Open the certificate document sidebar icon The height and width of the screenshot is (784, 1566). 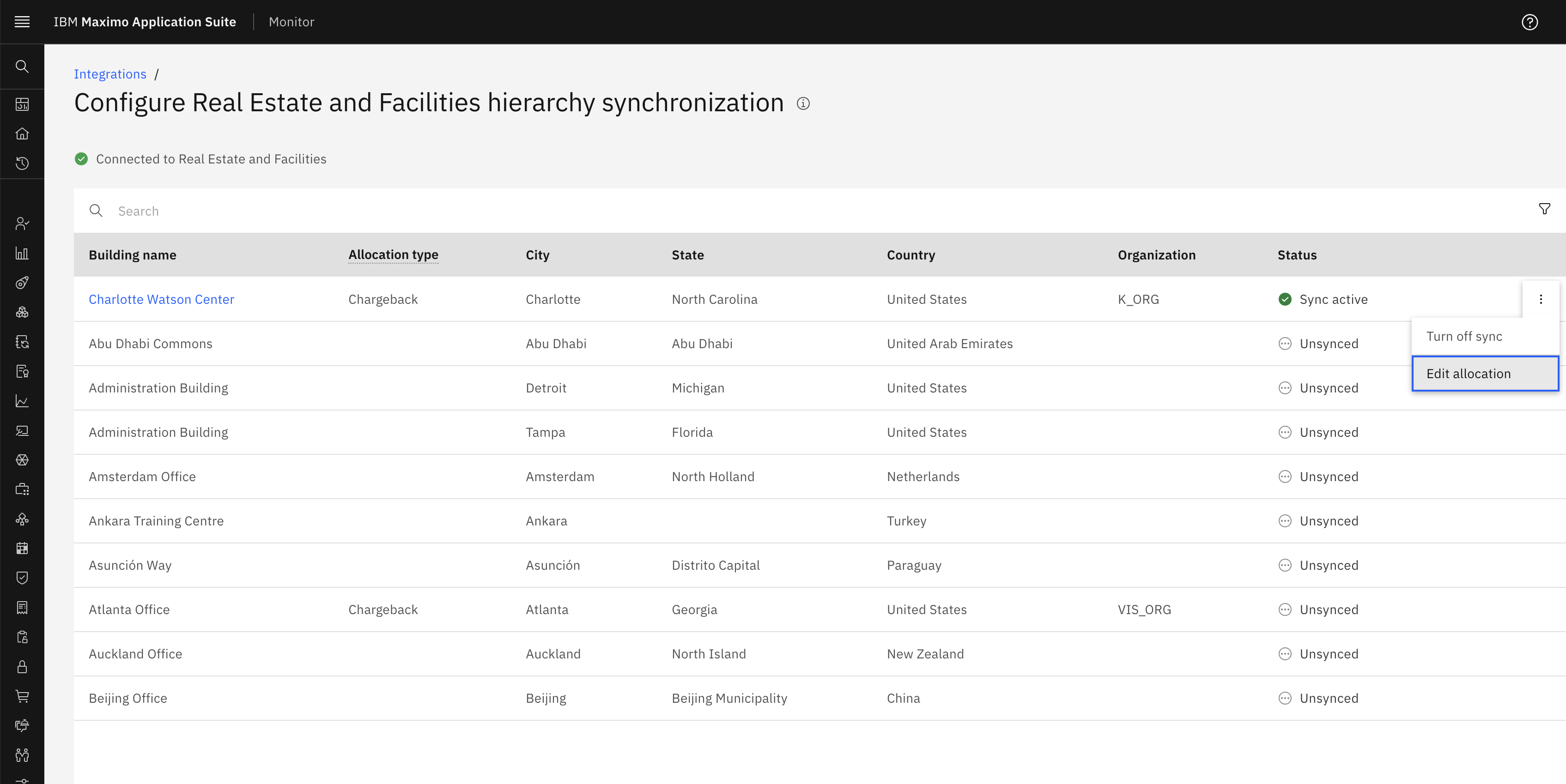(x=22, y=371)
